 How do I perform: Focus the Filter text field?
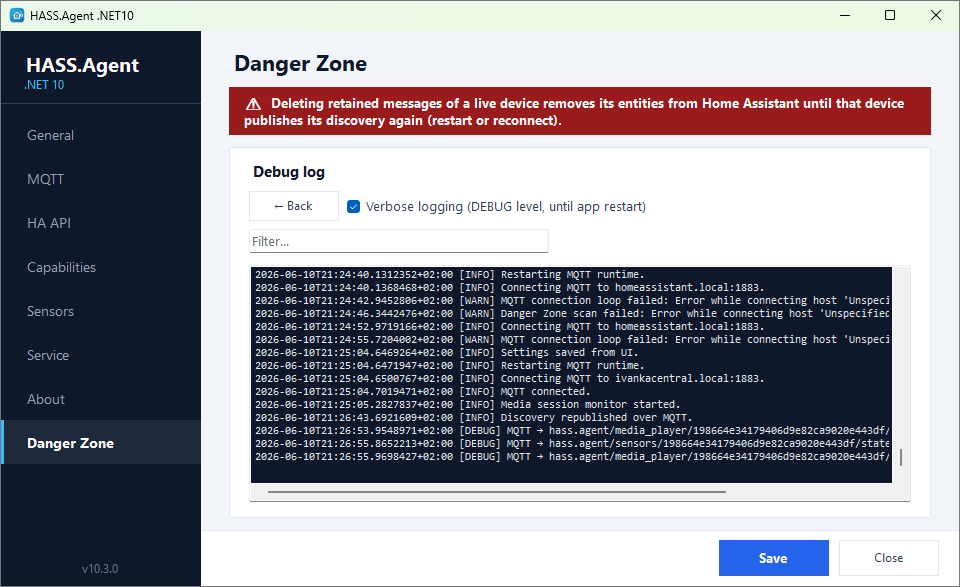[x=399, y=241]
